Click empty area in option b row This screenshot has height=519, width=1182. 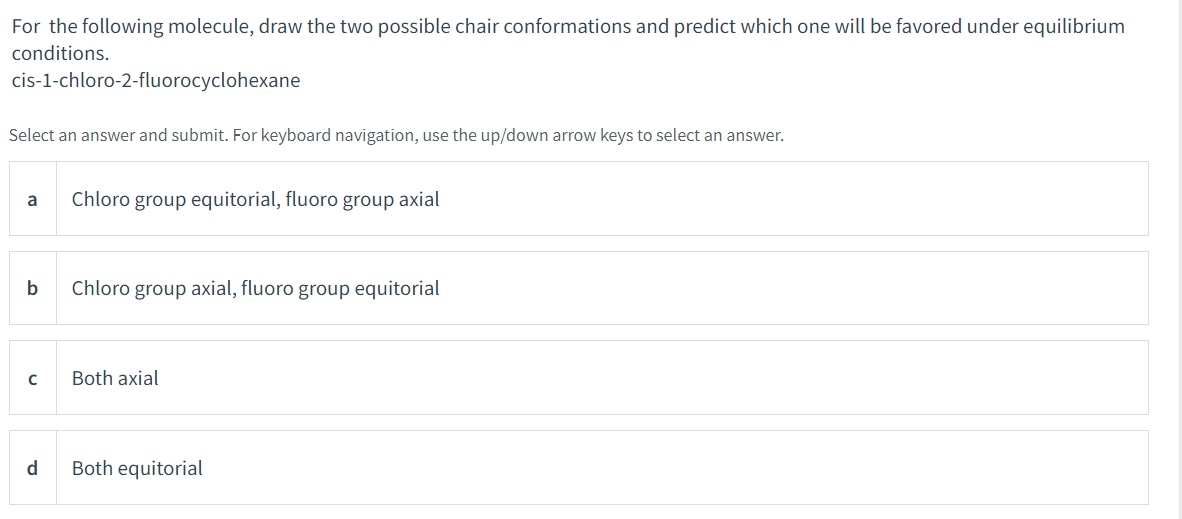(800, 288)
